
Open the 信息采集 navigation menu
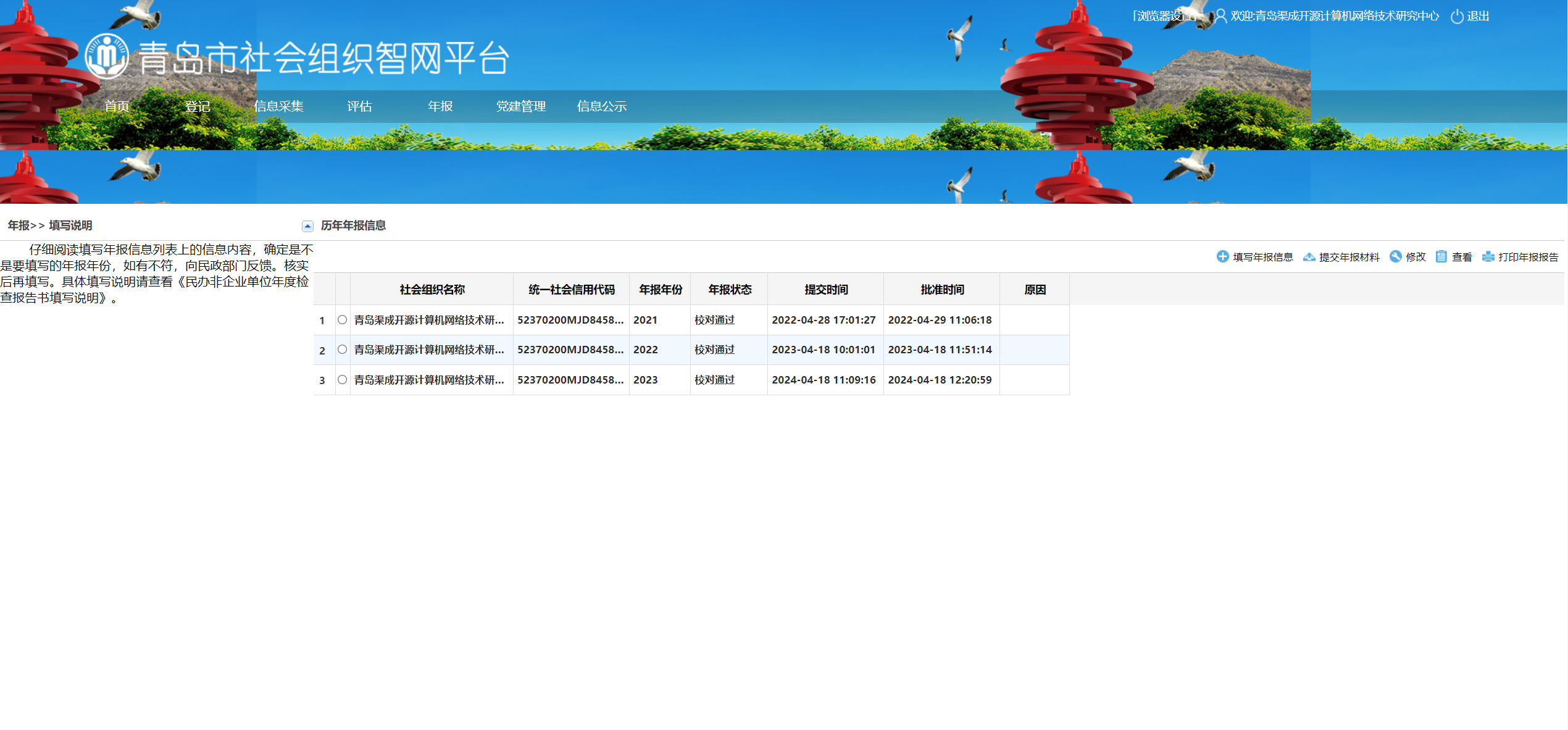click(278, 106)
